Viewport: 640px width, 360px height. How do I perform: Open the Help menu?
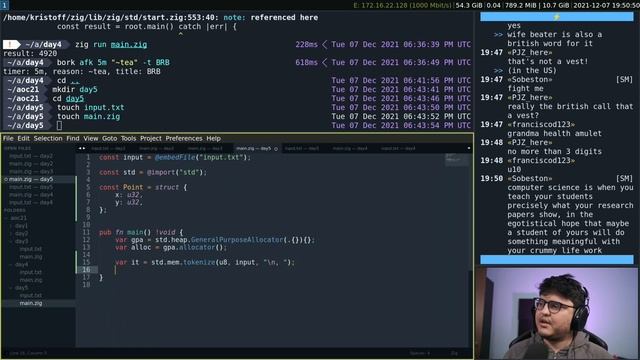click(x=213, y=138)
